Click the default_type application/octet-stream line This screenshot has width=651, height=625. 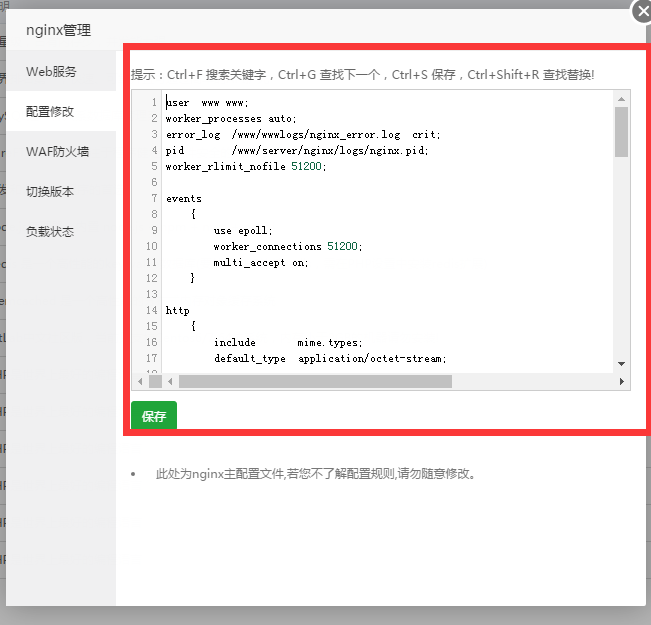pos(330,358)
